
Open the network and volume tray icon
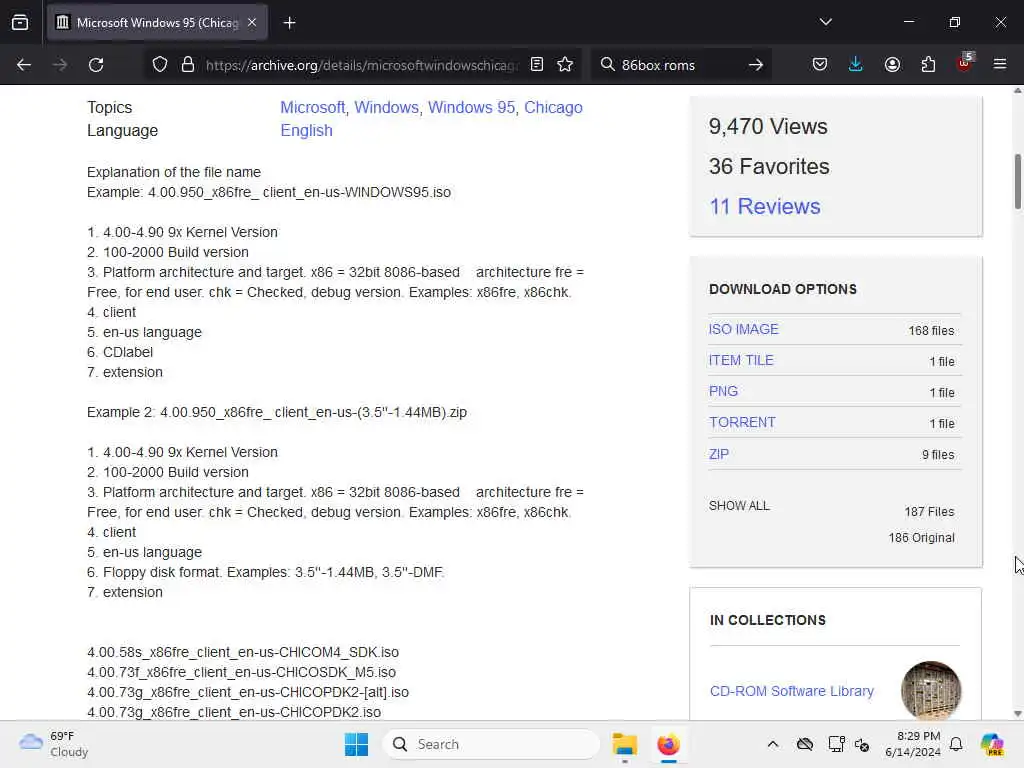[x=862, y=744]
